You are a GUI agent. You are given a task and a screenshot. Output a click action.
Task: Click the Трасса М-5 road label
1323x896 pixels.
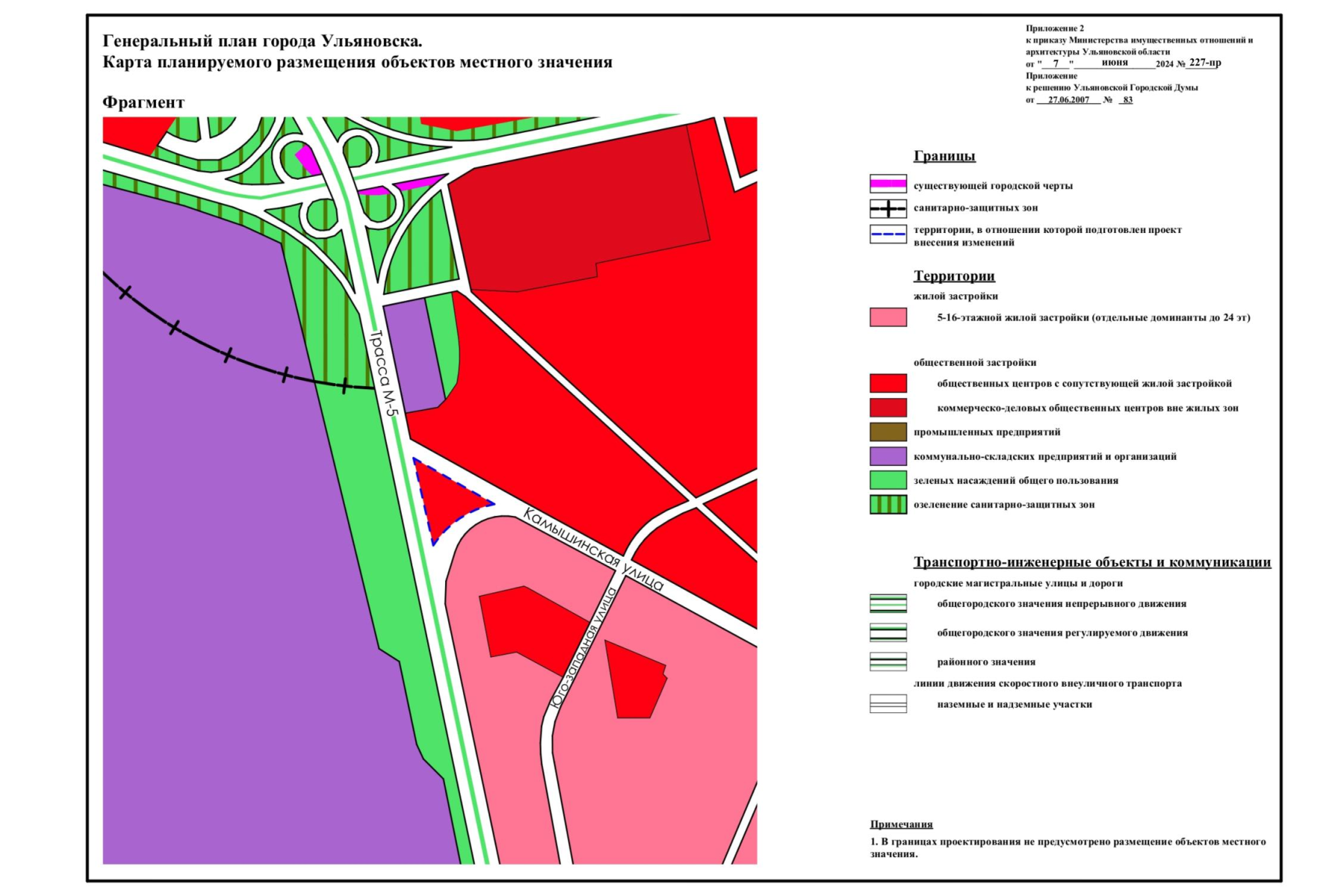[384, 373]
